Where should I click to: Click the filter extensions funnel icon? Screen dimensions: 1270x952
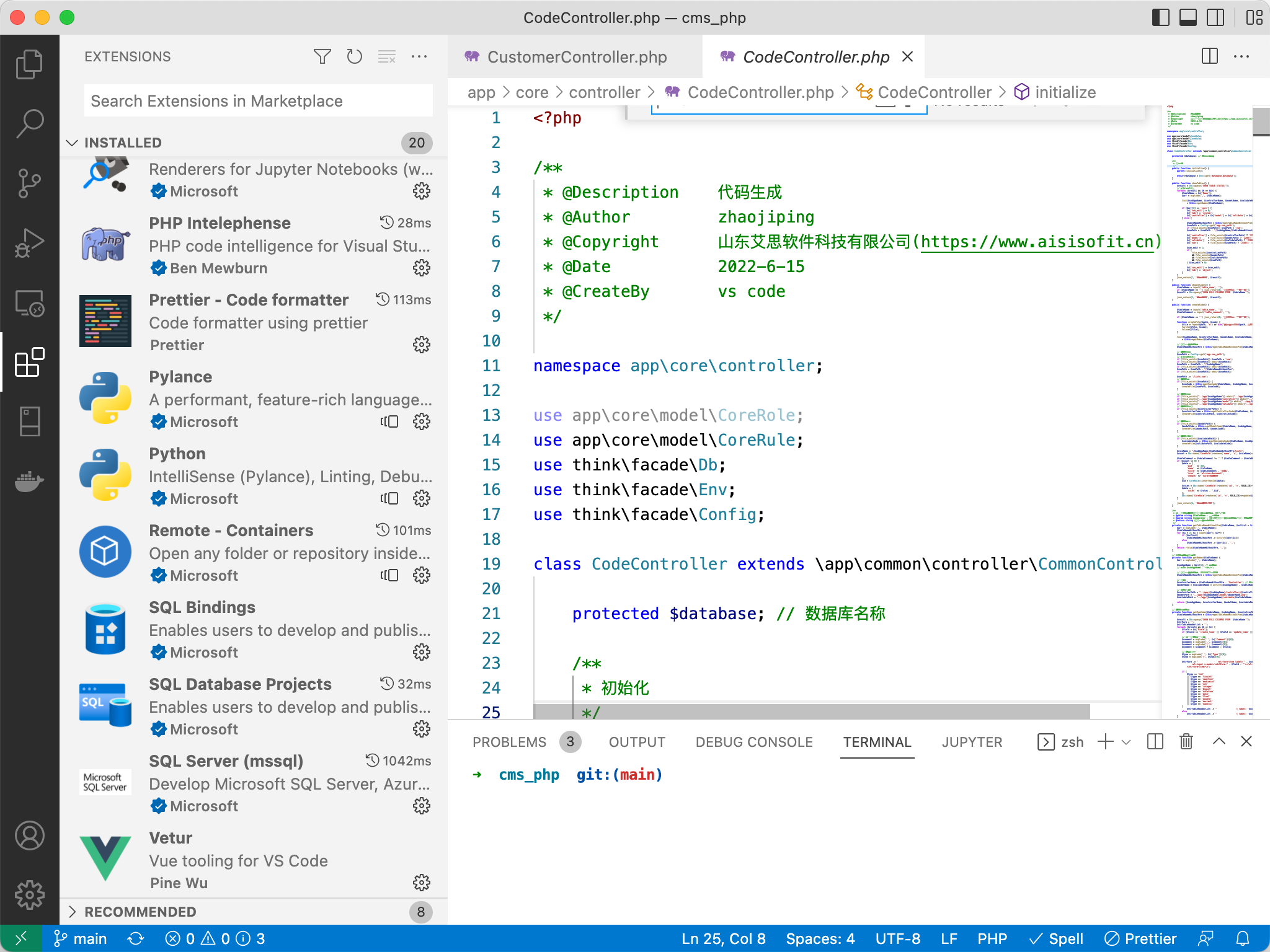[x=322, y=56]
